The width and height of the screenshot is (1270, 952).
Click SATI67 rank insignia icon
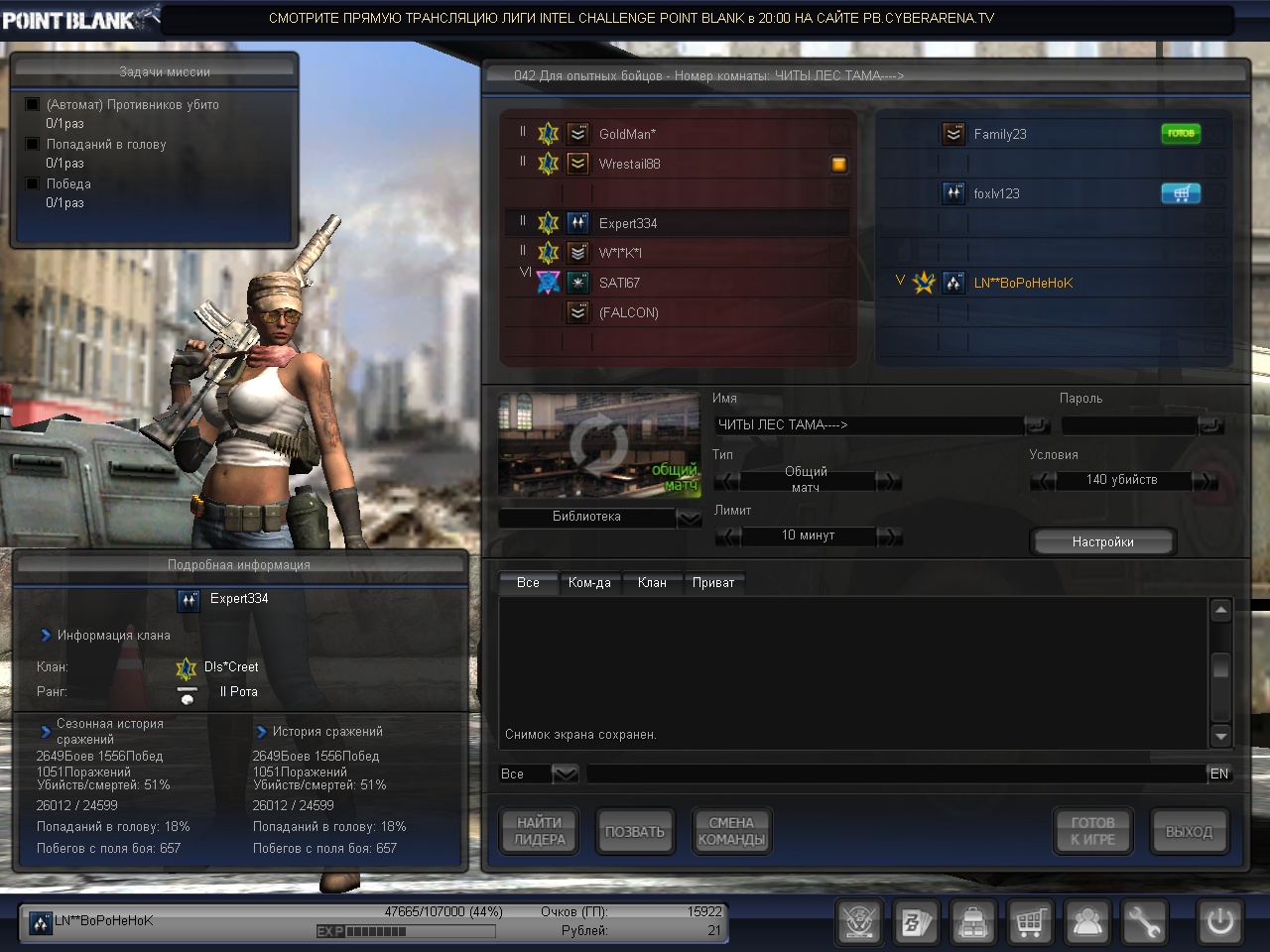(577, 283)
